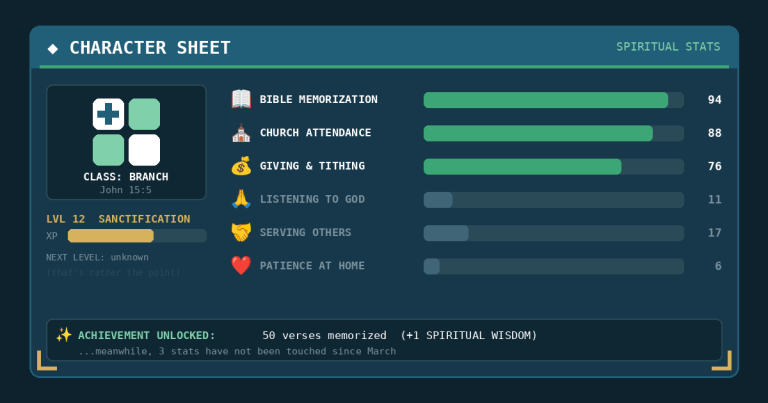768x403 pixels.
Task: Click the faint "that's rather the point" note
Action: tap(113, 272)
